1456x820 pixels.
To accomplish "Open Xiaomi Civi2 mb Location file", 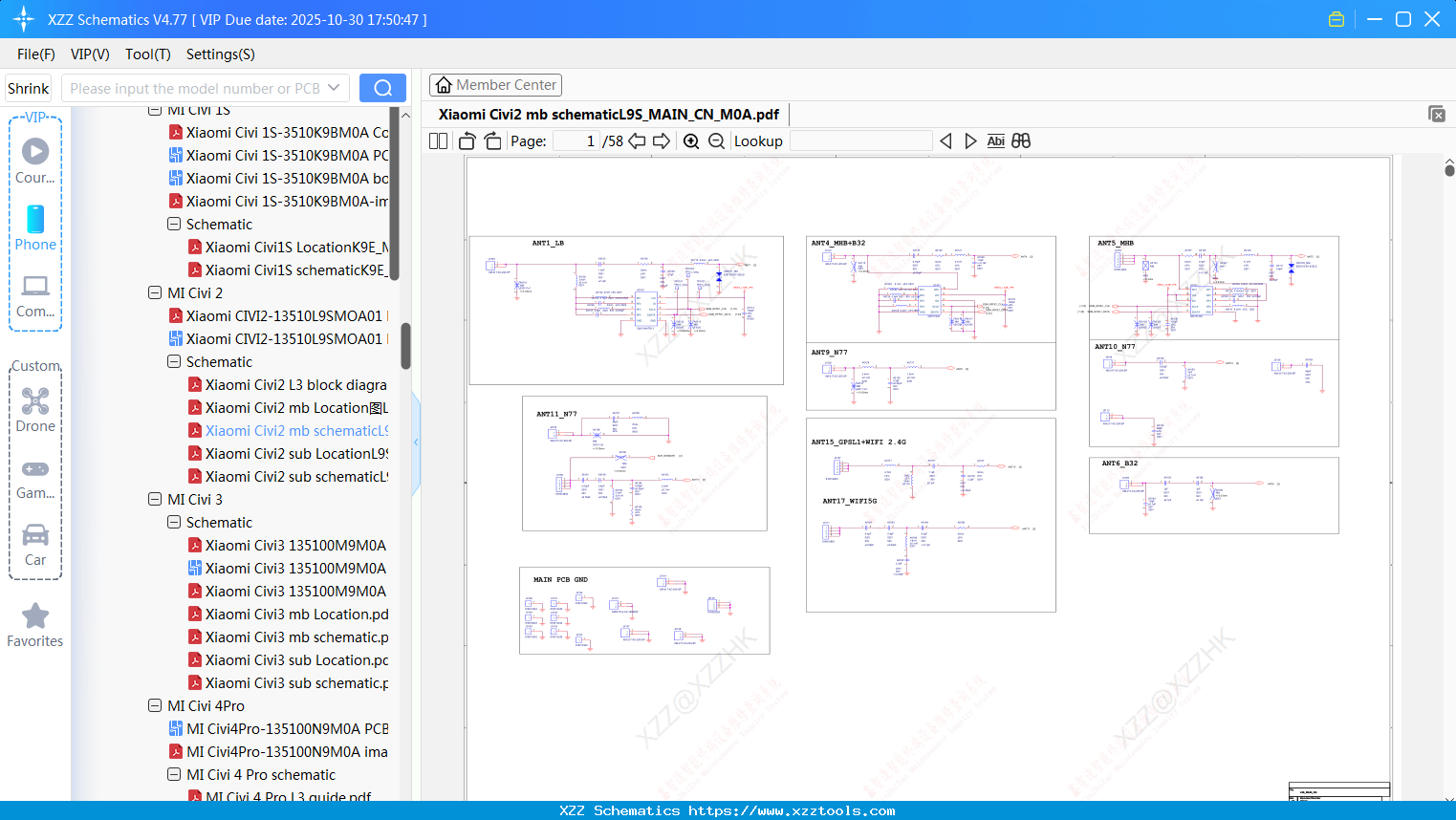I will 288,407.
